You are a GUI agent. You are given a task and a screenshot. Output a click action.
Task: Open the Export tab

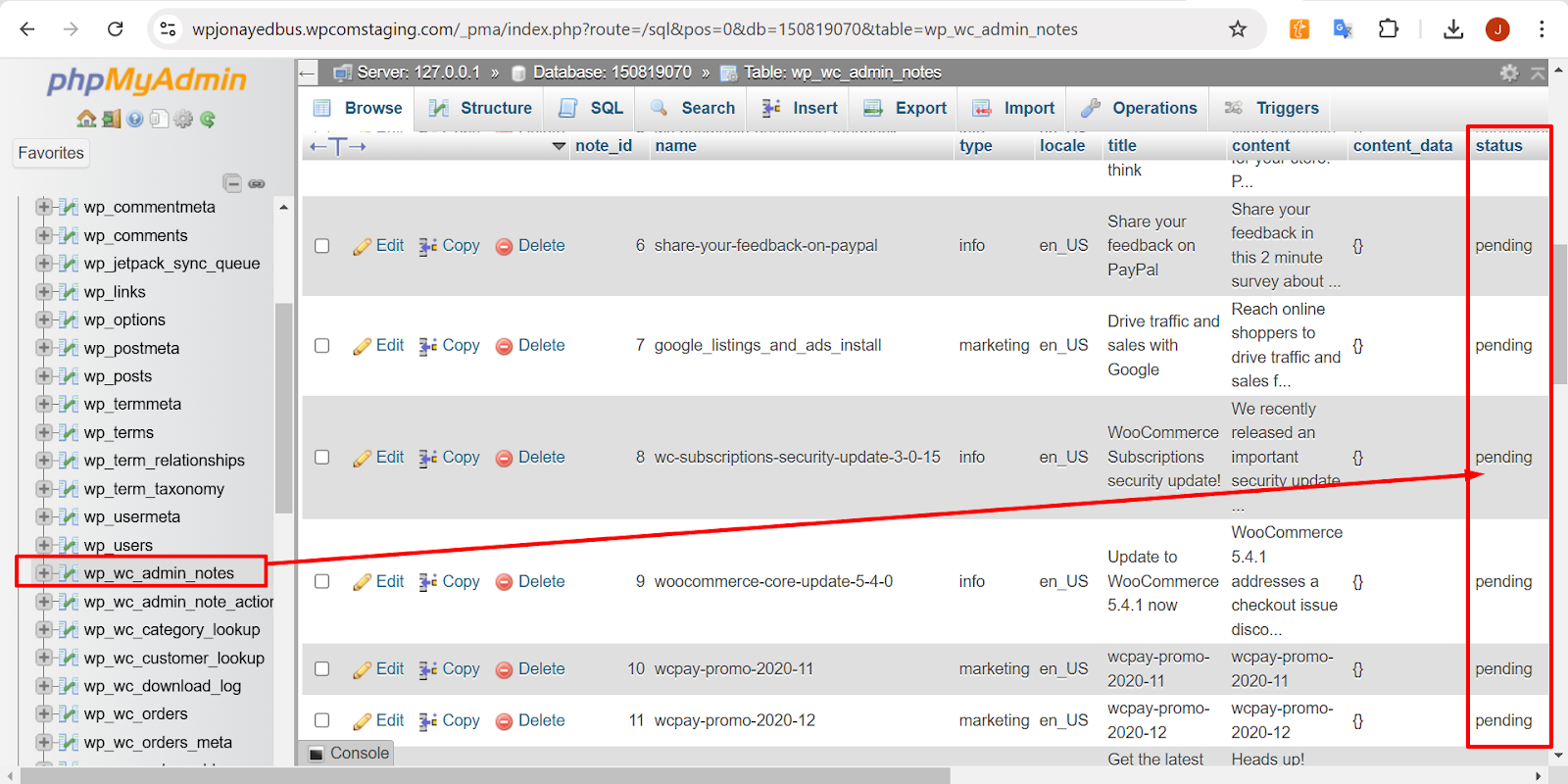[906, 108]
